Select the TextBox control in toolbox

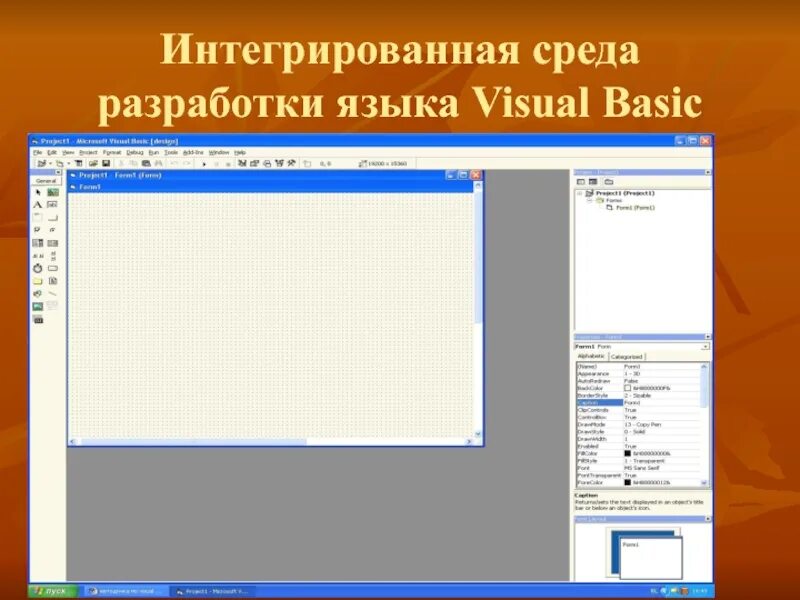53,205
